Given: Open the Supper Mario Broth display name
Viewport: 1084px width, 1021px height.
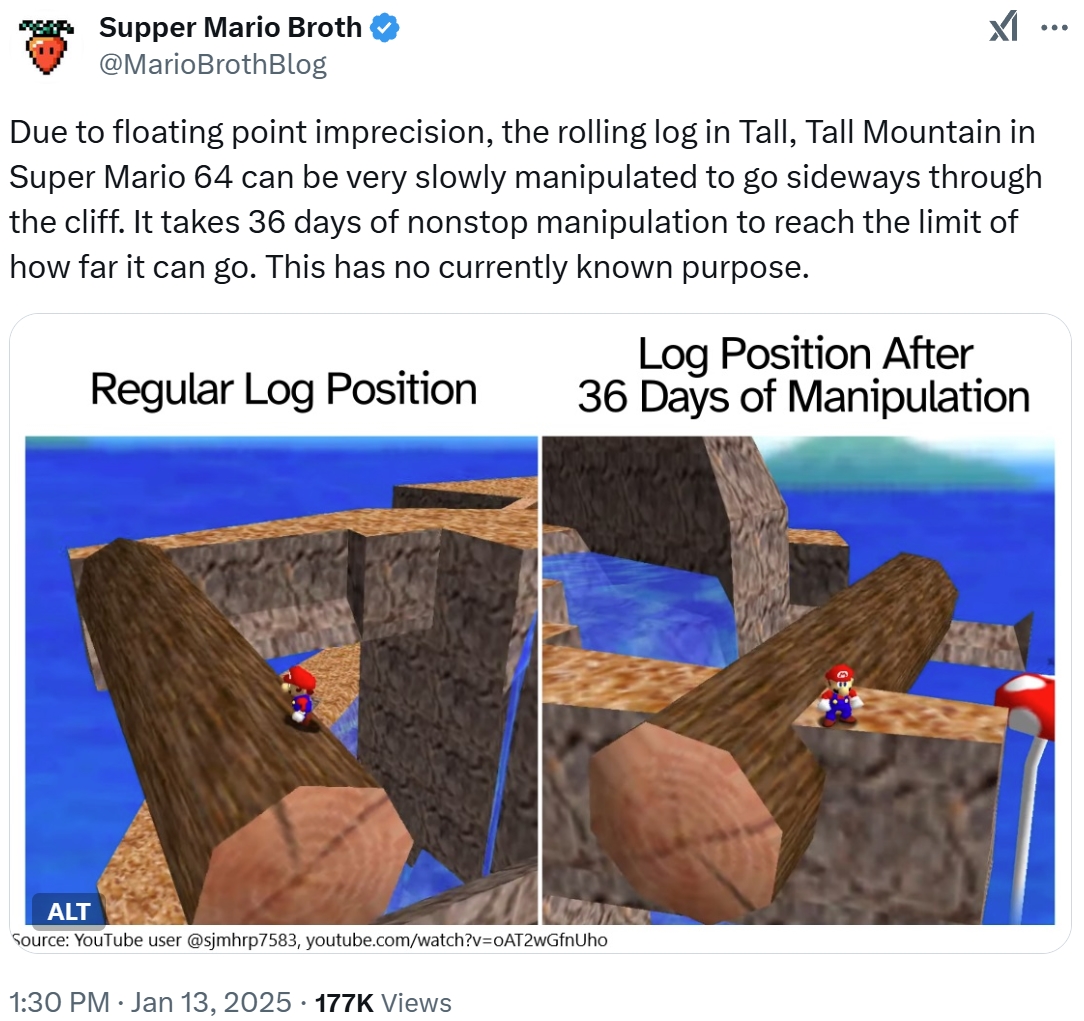Looking at the screenshot, I should pos(230,28).
